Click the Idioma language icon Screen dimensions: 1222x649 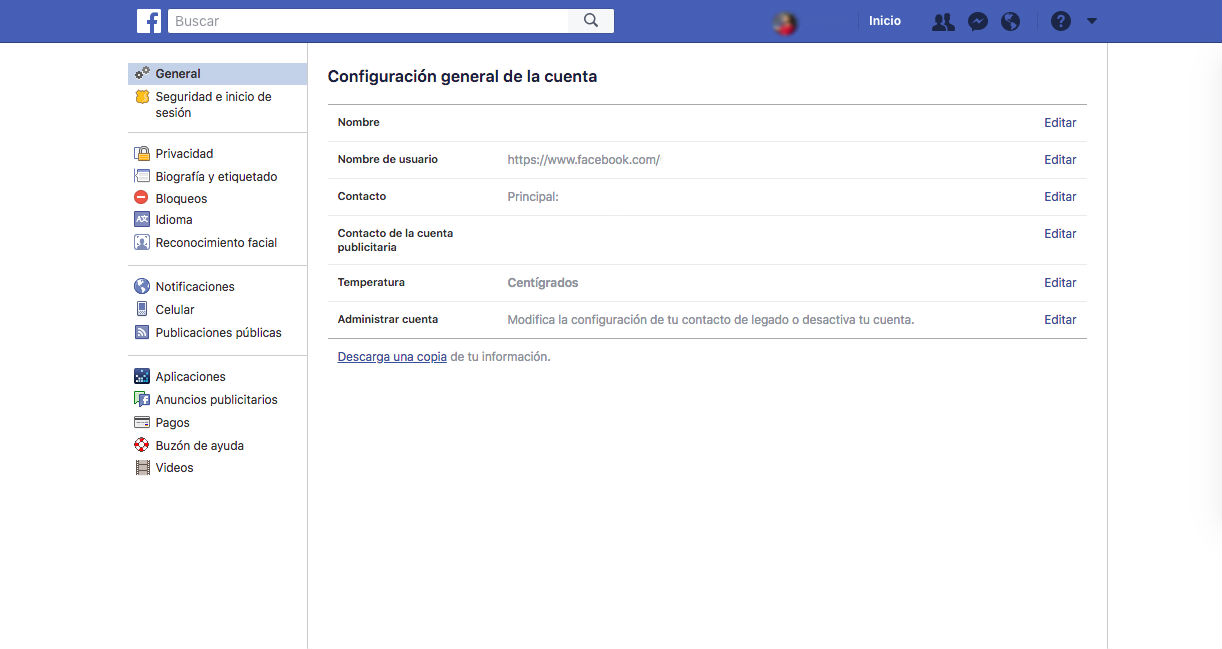click(x=142, y=219)
